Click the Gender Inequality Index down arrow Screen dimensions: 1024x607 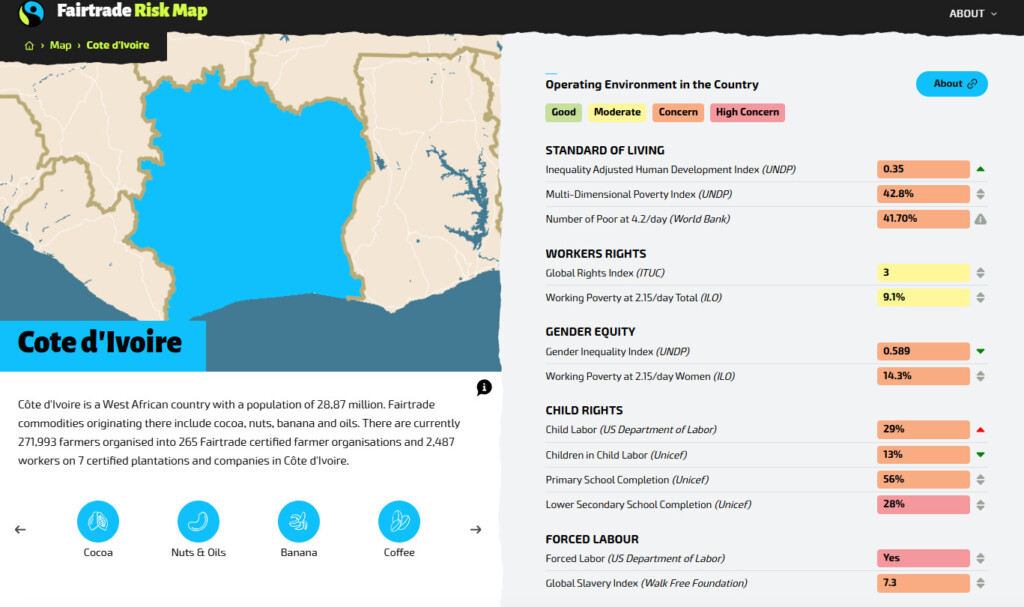coord(980,351)
